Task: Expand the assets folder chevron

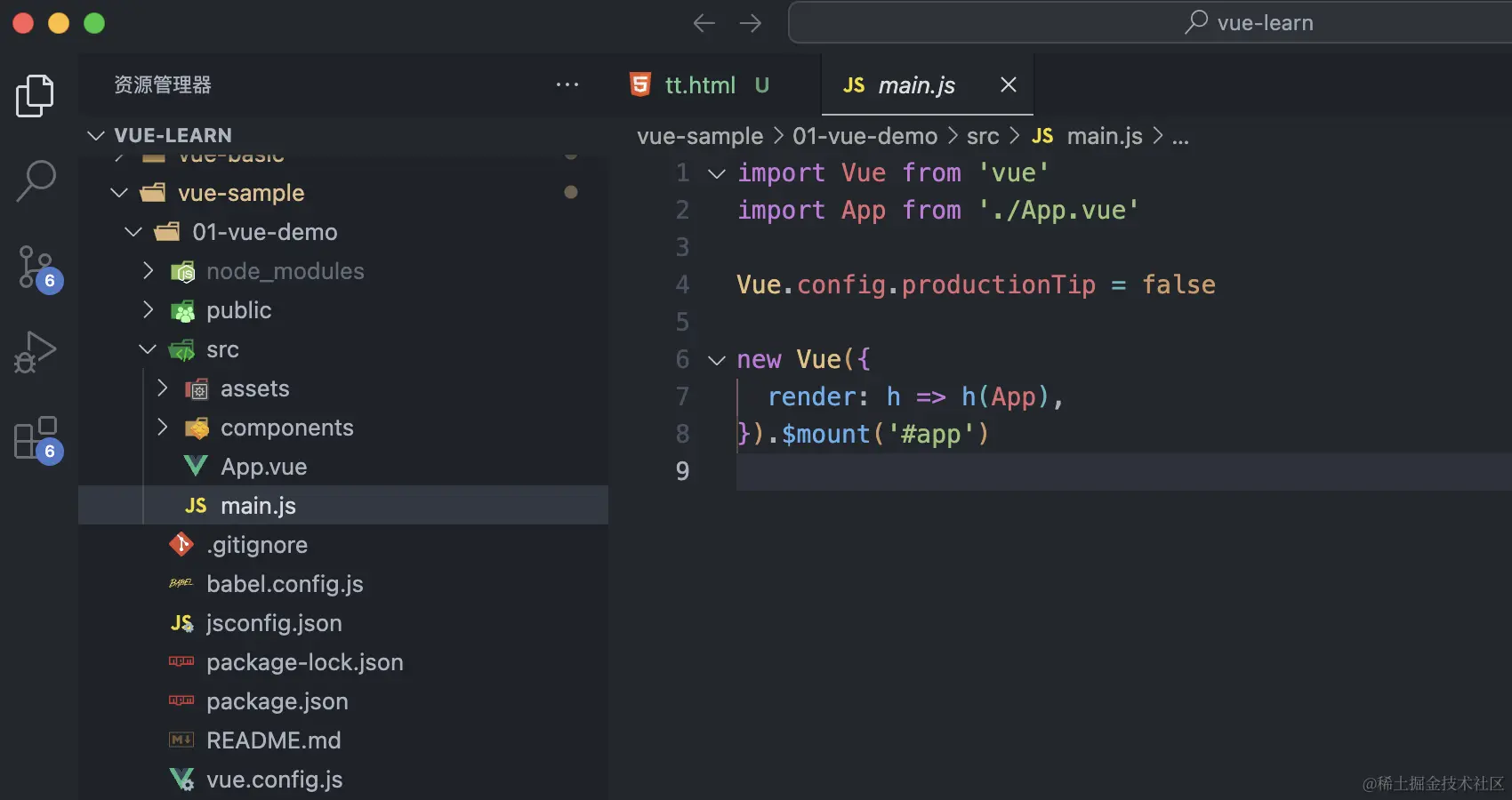Action: pos(162,388)
